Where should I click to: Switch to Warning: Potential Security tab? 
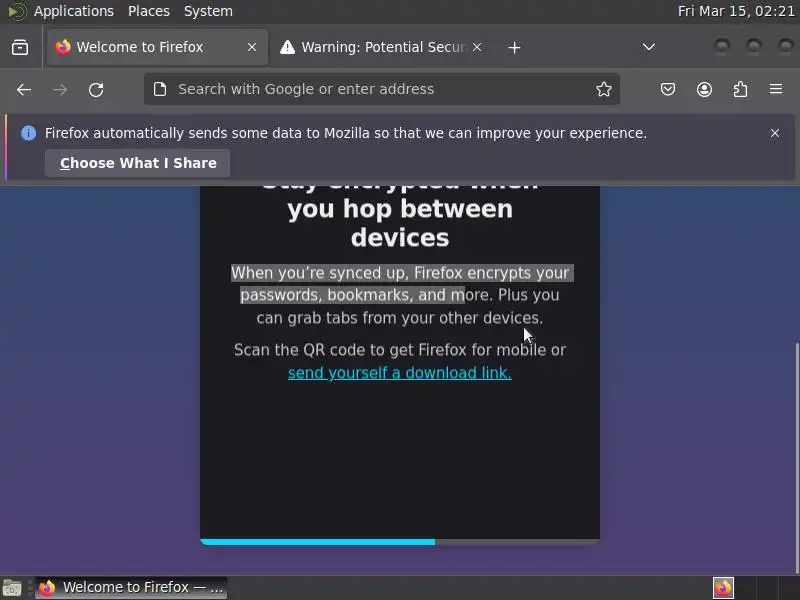click(x=381, y=47)
